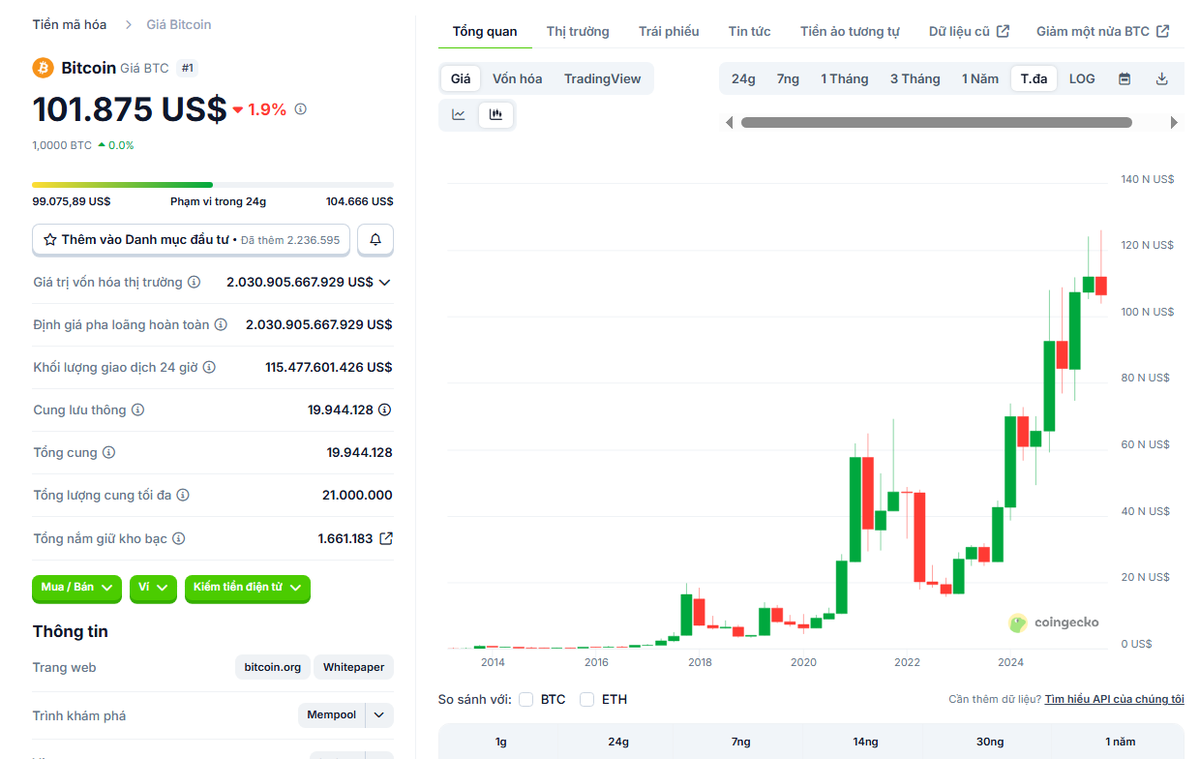Click info icon beside Cung lưu thông label
Viewport: 1200px width, 759px height.
tap(138, 410)
